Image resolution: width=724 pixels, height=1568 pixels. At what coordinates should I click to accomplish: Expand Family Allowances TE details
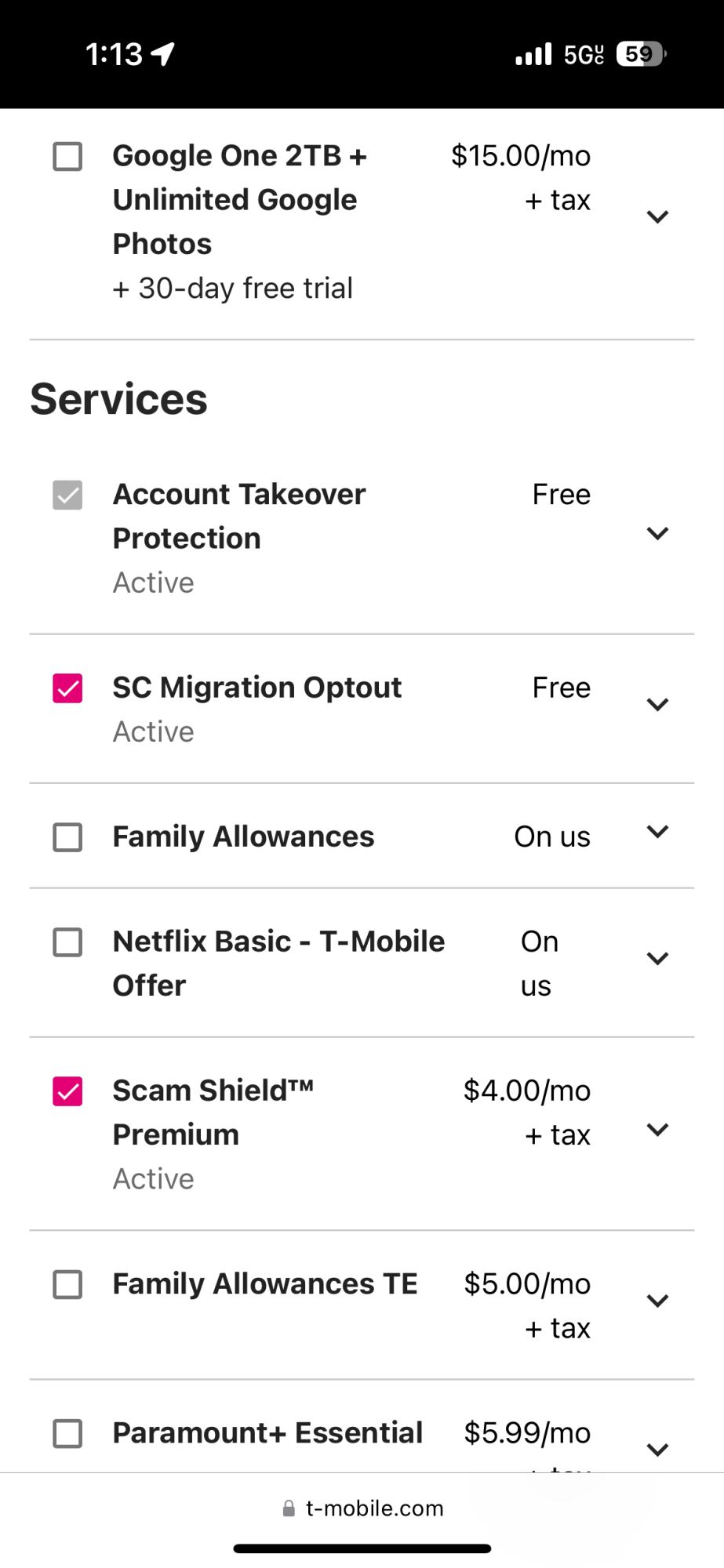(x=657, y=1301)
